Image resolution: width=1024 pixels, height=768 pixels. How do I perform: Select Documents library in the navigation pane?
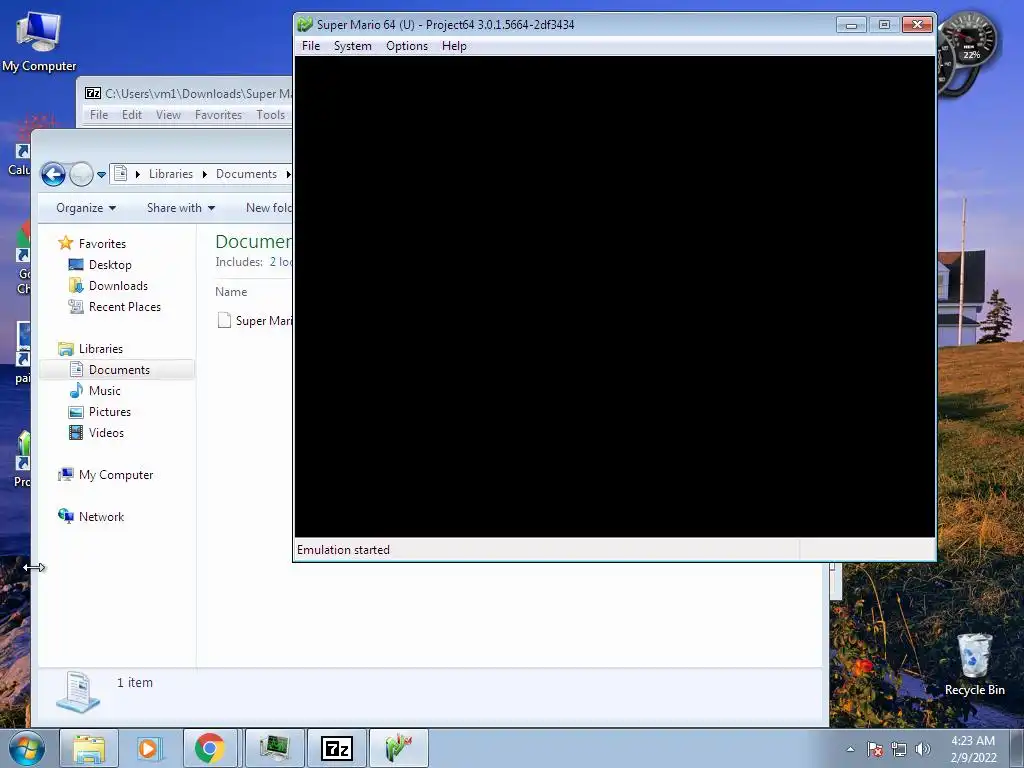pos(118,370)
